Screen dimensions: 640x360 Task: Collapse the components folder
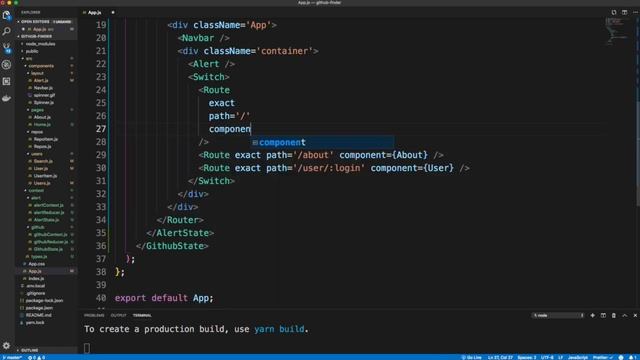click(x=41, y=66)
